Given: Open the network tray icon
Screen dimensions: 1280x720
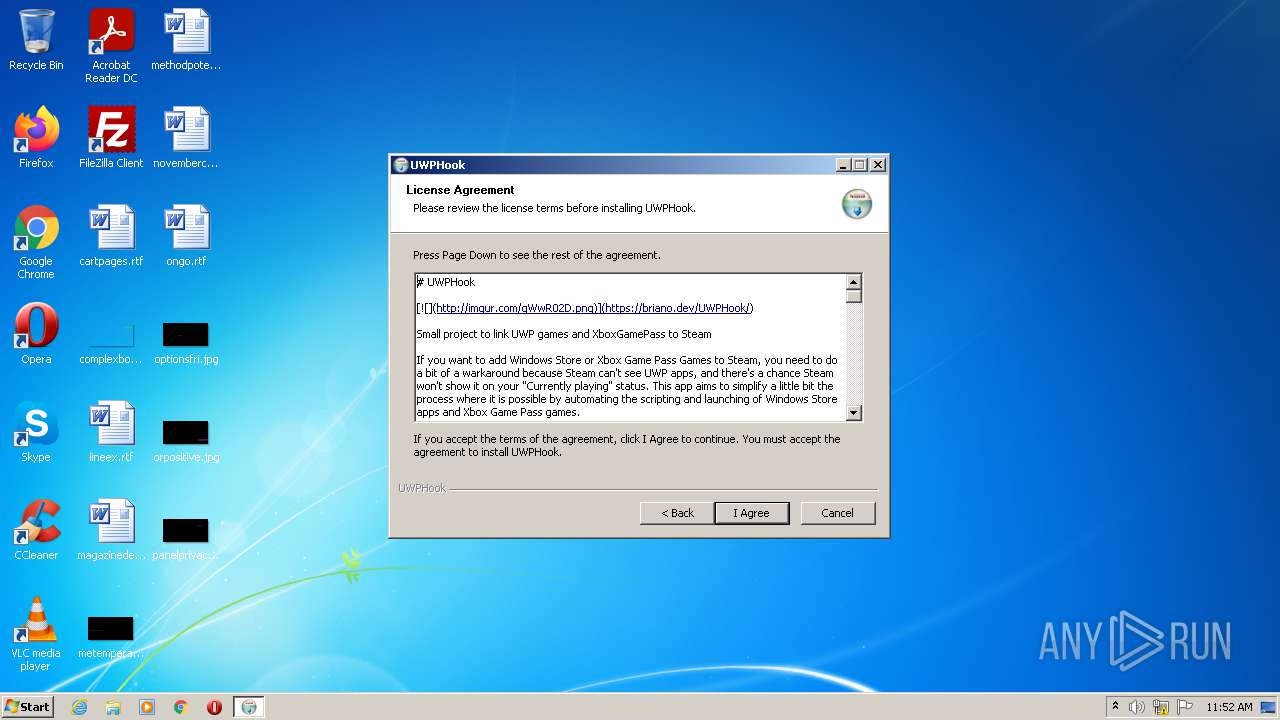Looking at the screenshot, I should point(1161,707).
